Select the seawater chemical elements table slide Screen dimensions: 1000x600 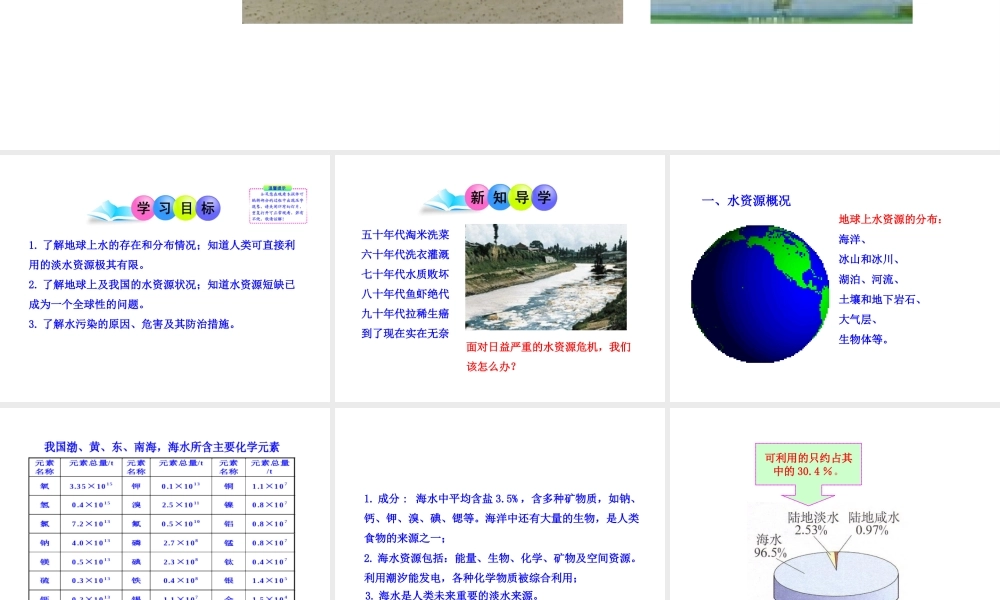[x=165, y=504]
